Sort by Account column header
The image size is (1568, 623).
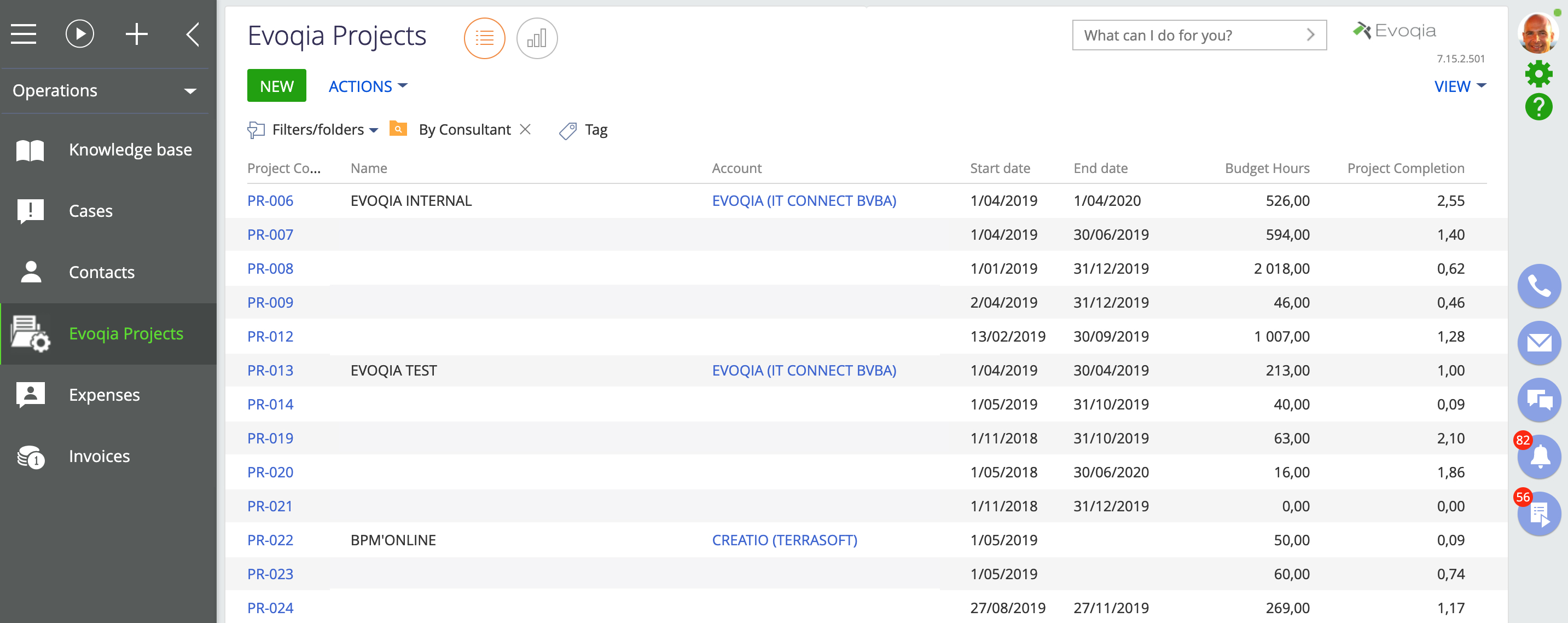(736, 168)
